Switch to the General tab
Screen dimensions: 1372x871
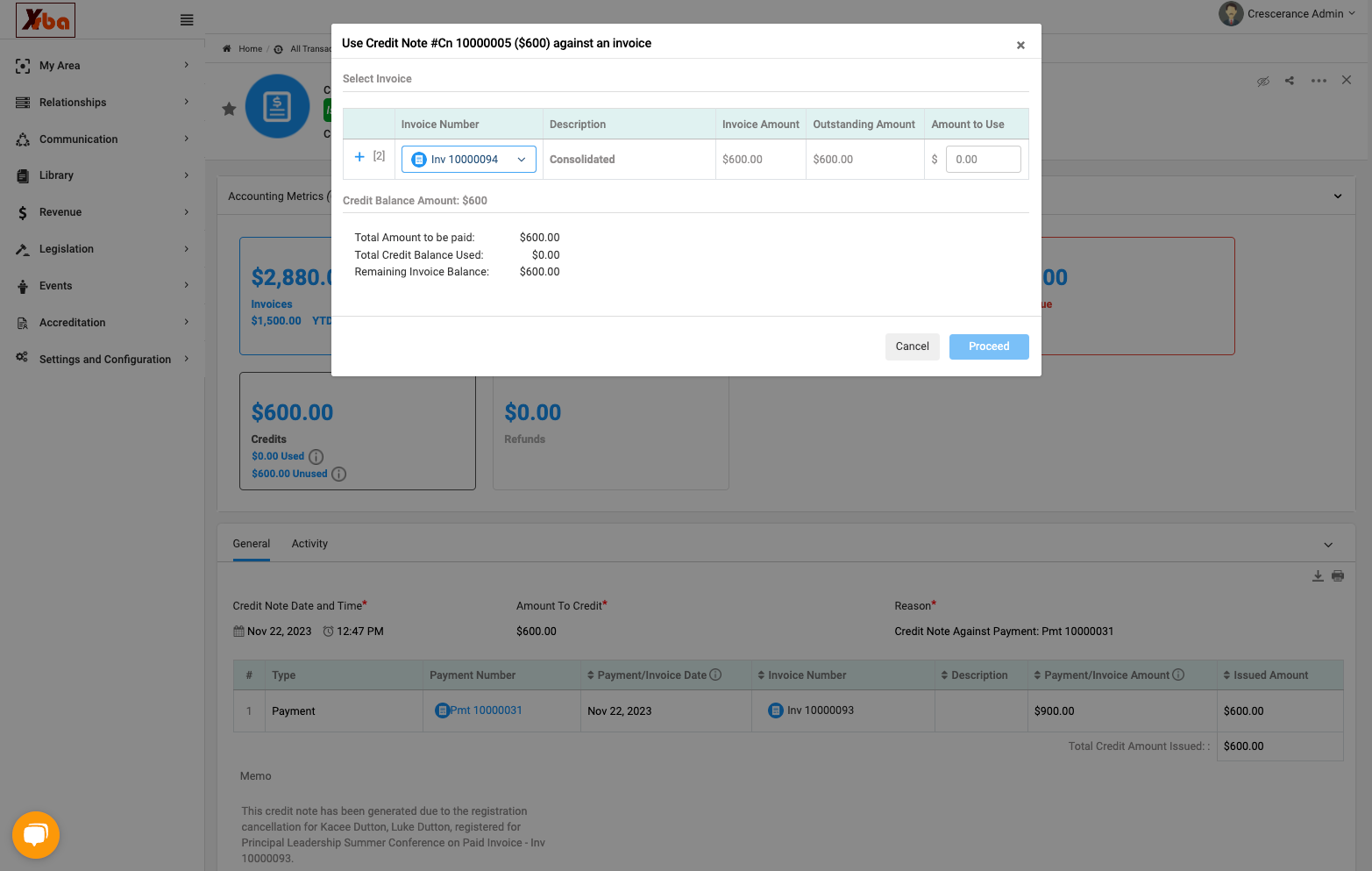point(252,544)
